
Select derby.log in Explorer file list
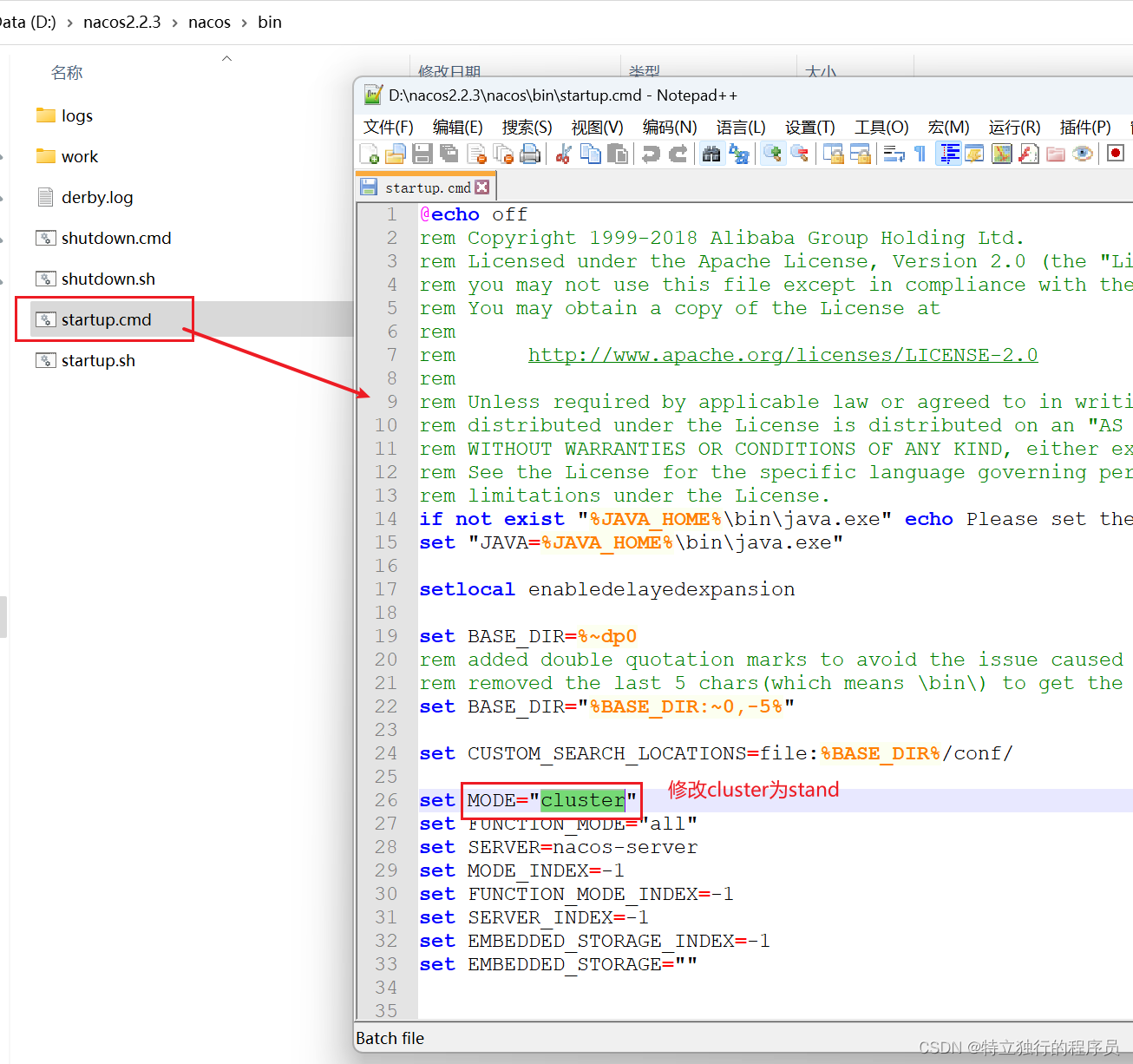[84, 197]
